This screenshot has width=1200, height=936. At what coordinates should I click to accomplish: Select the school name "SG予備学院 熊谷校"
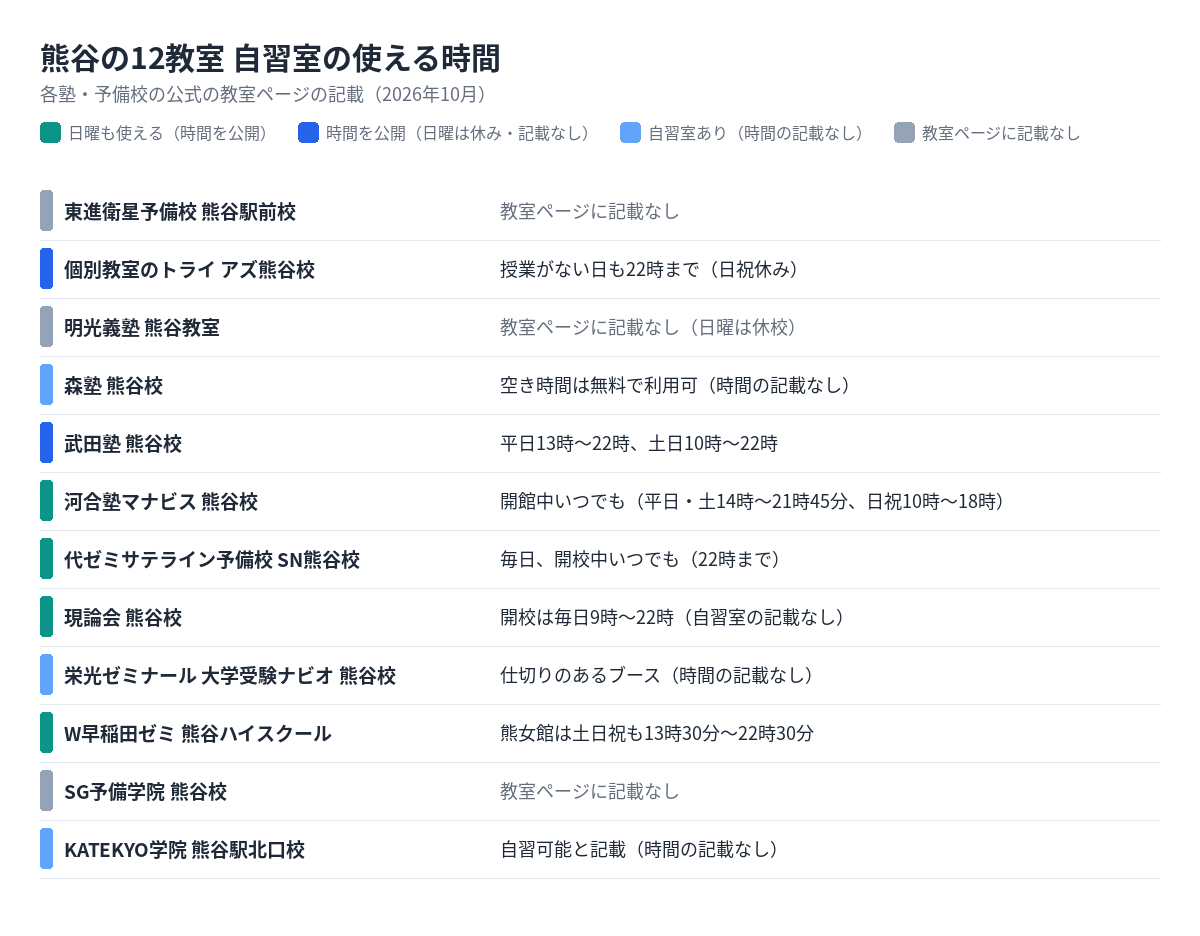(146, 791)
